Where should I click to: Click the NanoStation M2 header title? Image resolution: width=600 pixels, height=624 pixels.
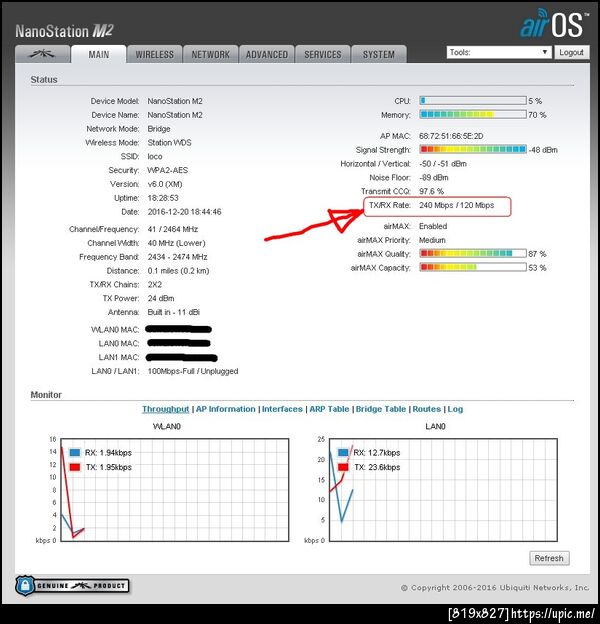(x=64, y=31)
